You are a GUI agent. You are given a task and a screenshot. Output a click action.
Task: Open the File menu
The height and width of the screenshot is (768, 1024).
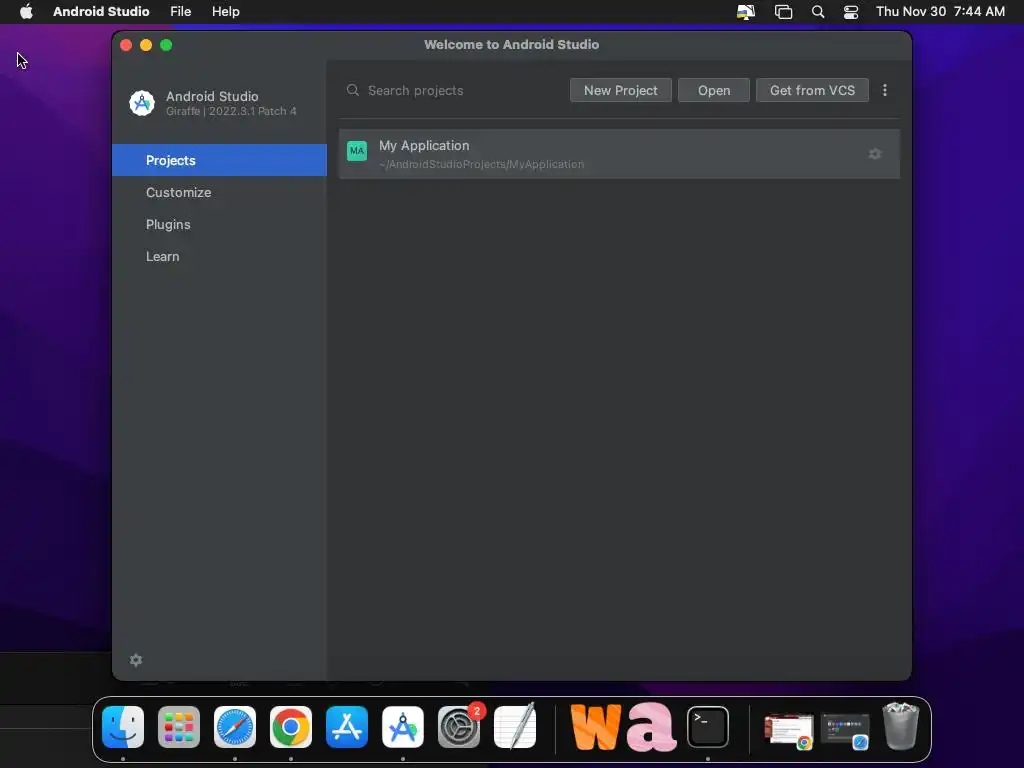click(180, 11)
